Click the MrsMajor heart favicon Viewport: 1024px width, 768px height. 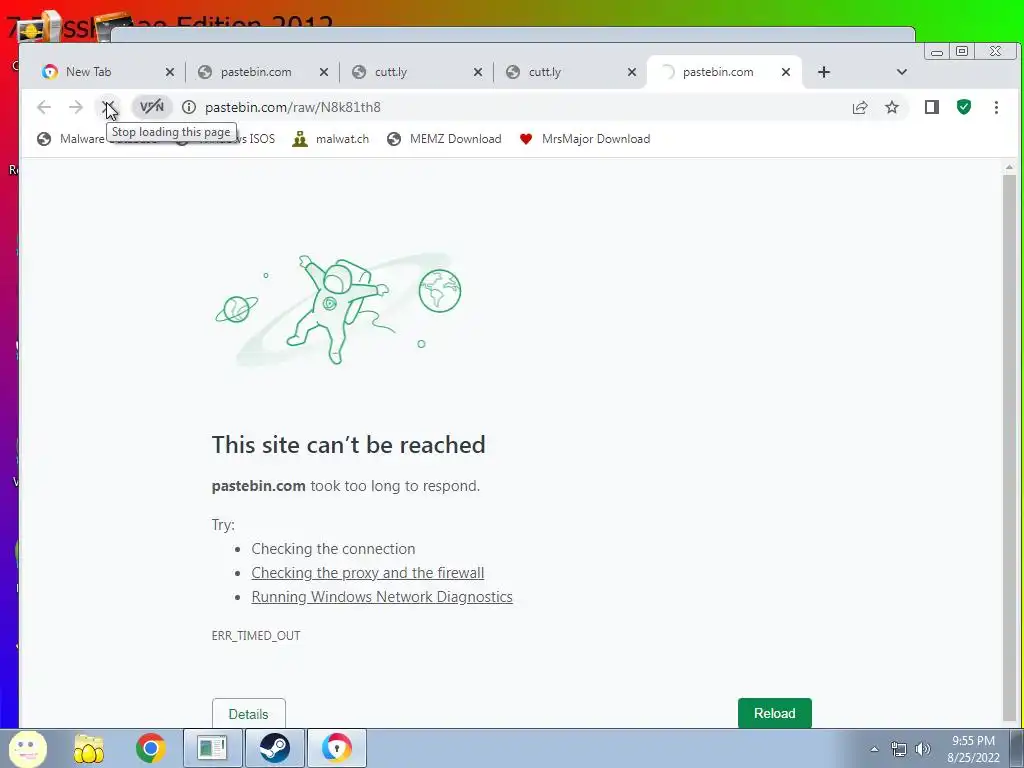(526, 138)
